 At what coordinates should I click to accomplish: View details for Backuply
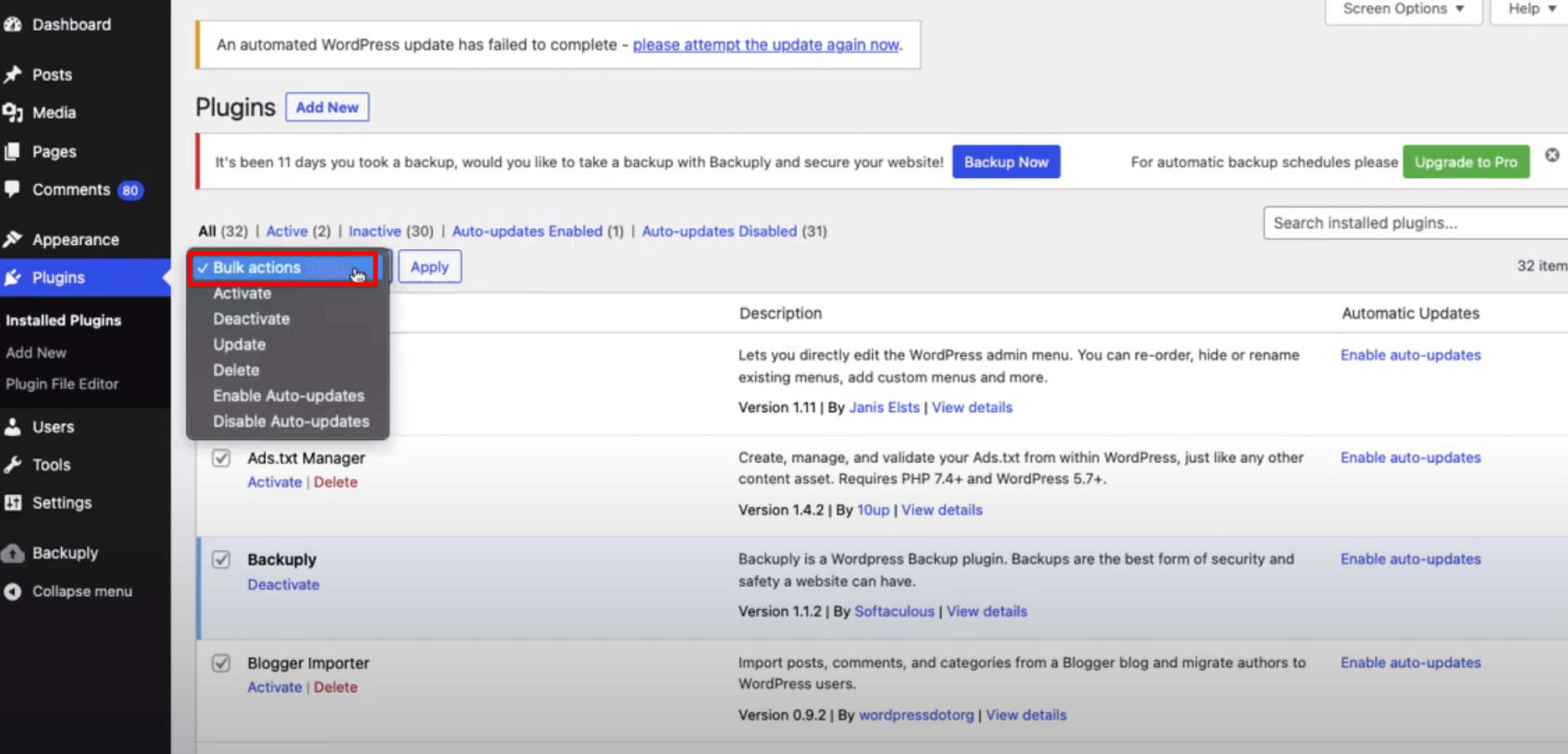[987, 611]
